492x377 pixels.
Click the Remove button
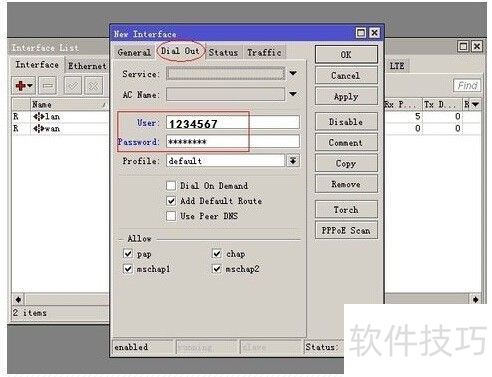coord(346,184)
